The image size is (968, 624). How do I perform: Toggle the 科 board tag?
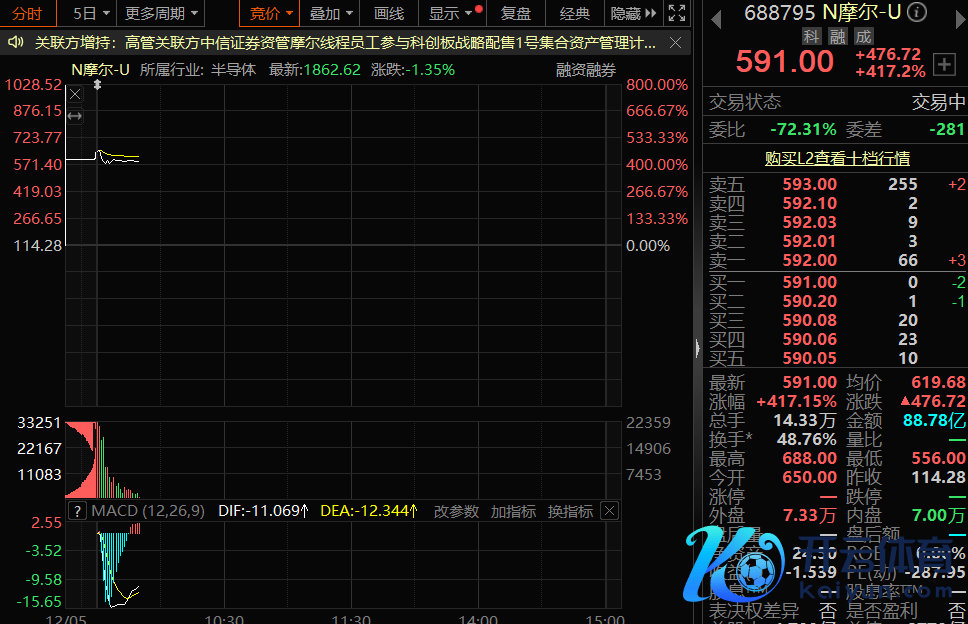click(x=812, y=36)
